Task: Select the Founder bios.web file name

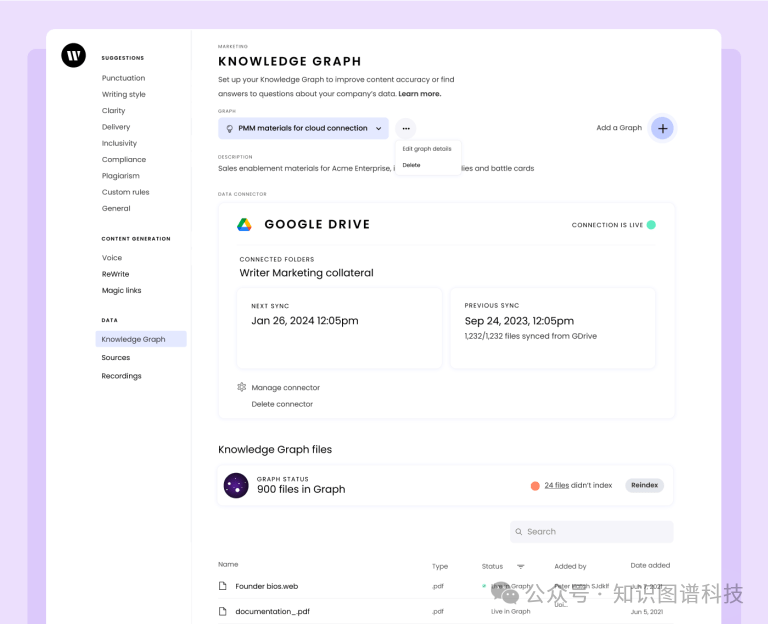Action: pos(266,586)
